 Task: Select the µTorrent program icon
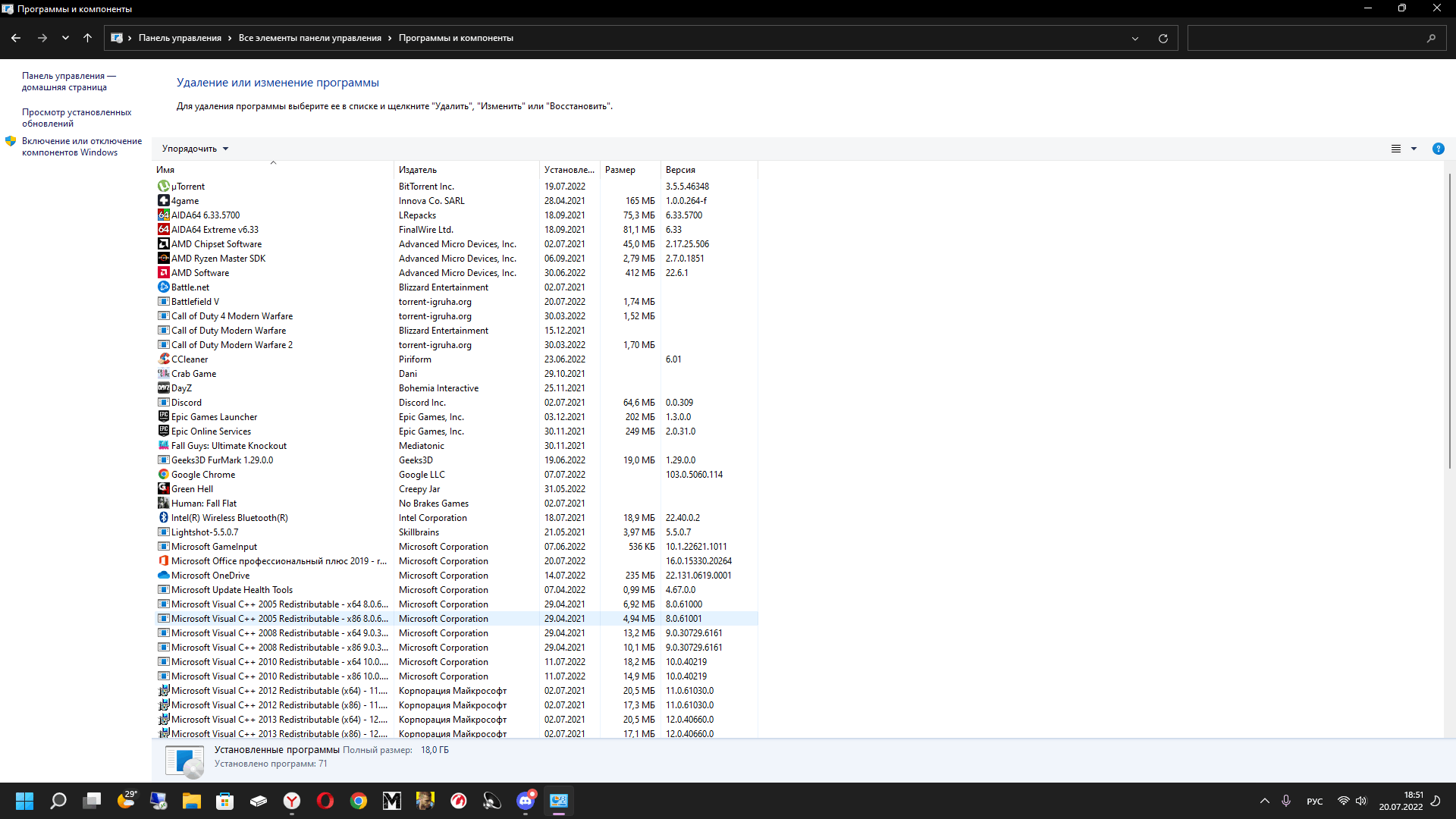(x=163, y=187)
